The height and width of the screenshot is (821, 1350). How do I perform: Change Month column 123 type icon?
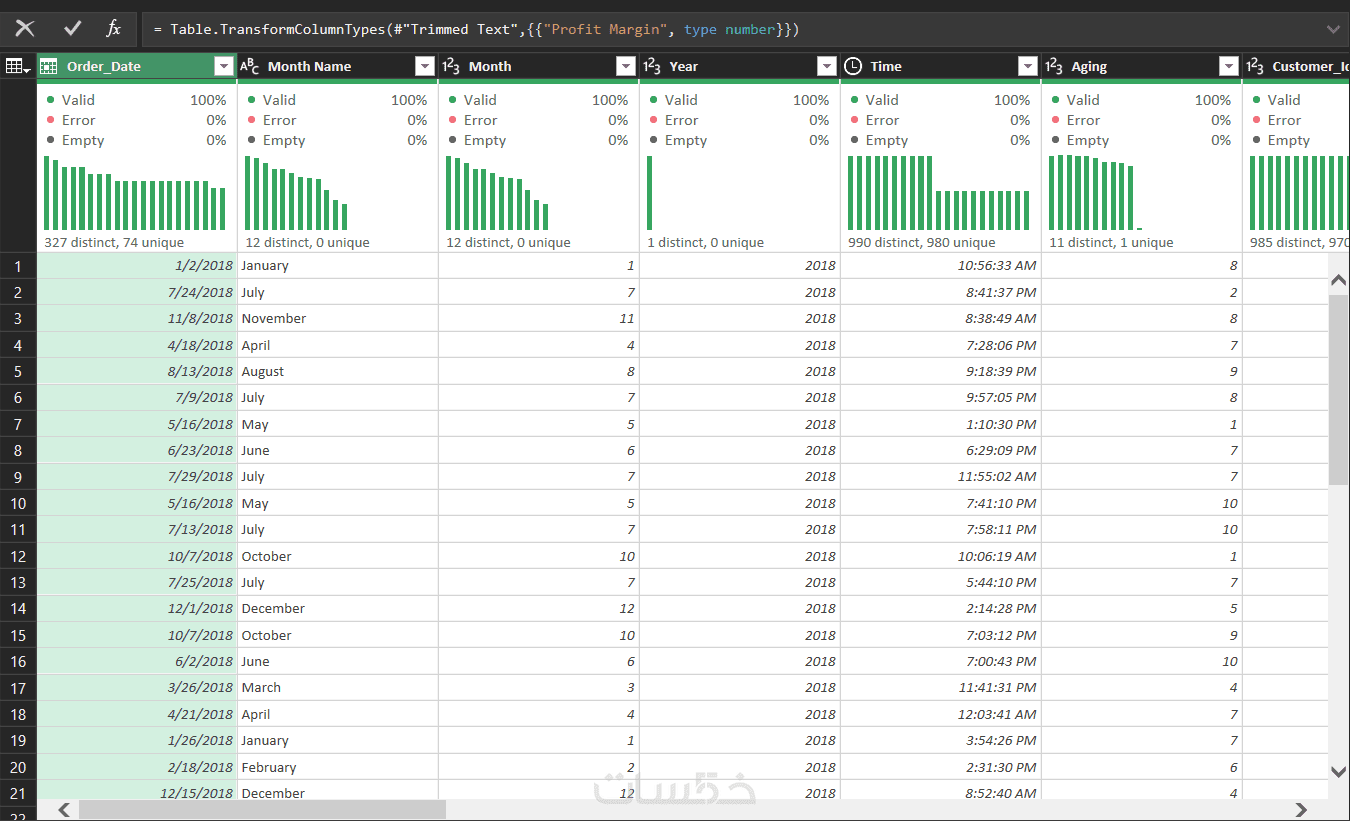[451, 66]
